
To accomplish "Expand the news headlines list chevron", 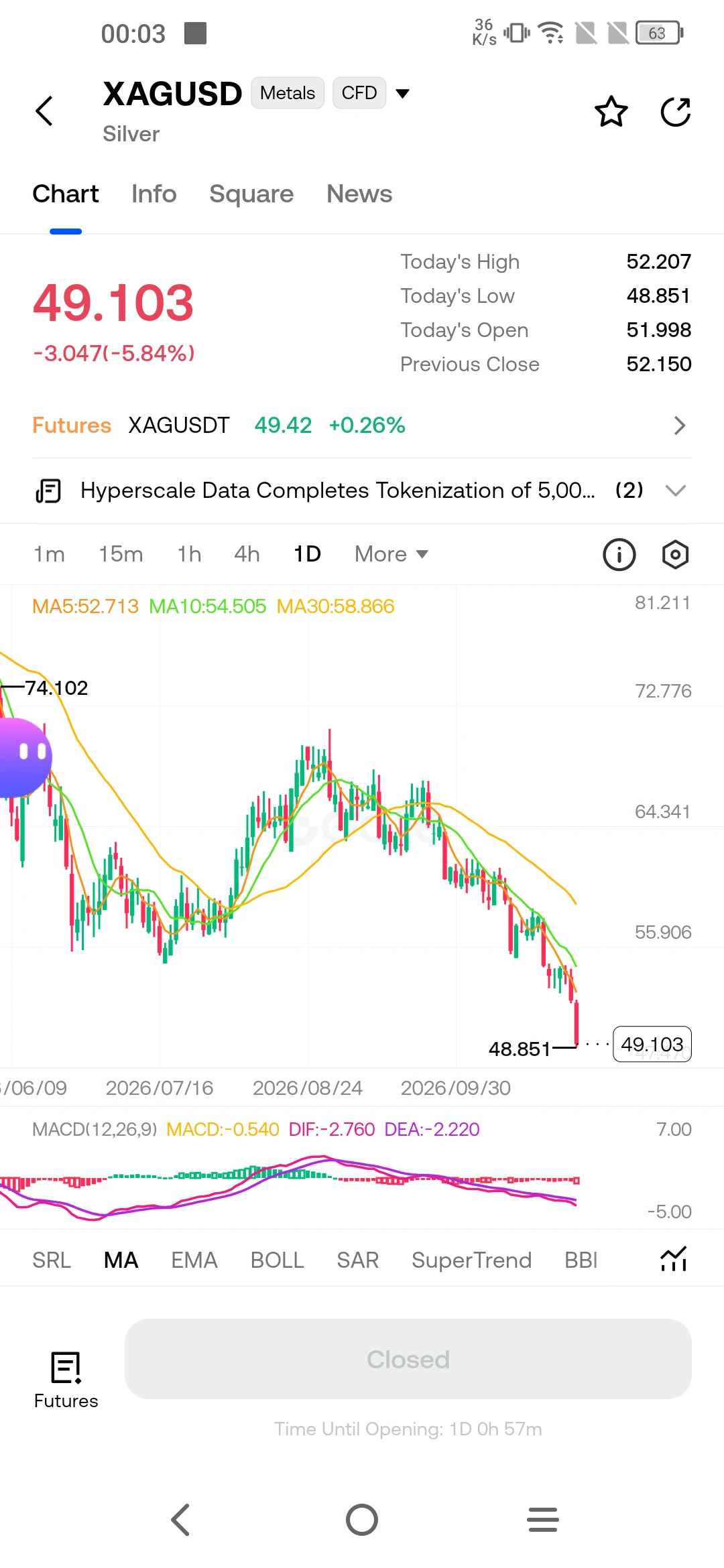I will point(675,491).
